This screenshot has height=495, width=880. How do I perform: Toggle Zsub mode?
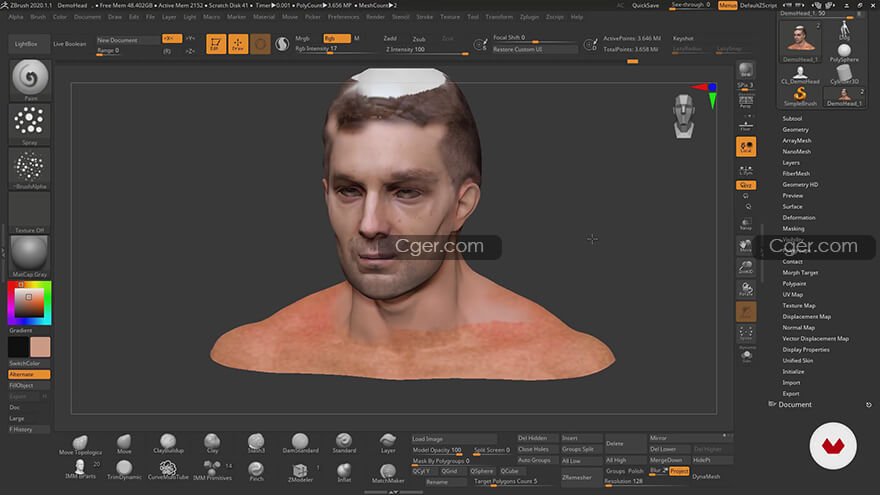coord(419,39)
